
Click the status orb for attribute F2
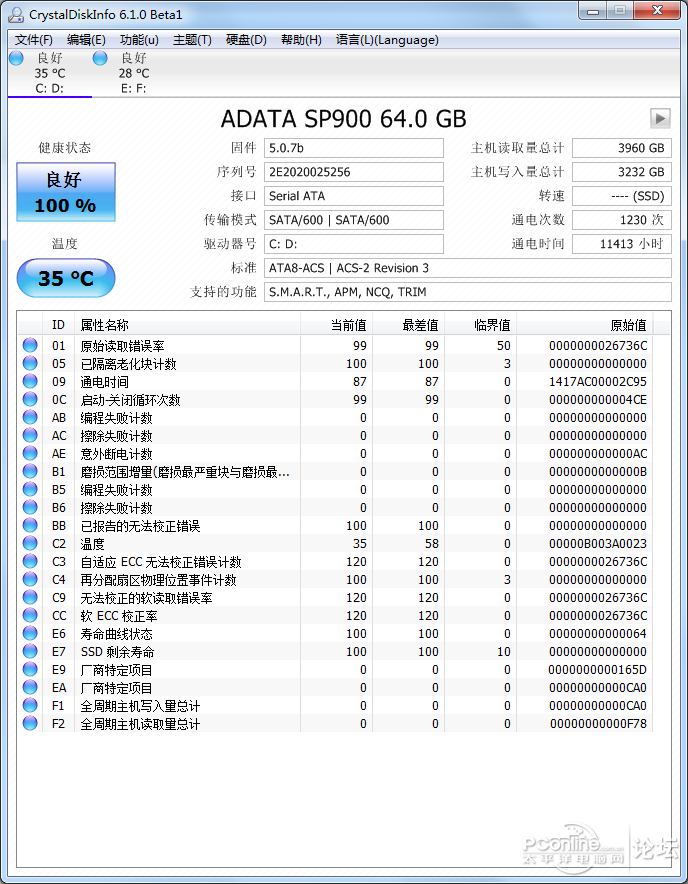click(x=30, y=723)
